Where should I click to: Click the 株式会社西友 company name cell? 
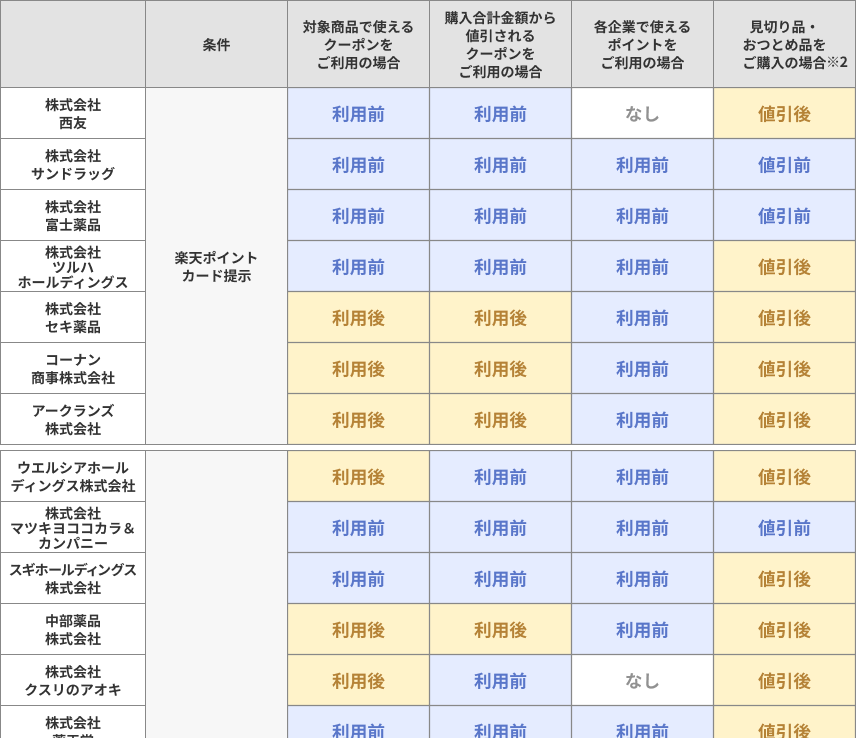[x=72, y=112]
